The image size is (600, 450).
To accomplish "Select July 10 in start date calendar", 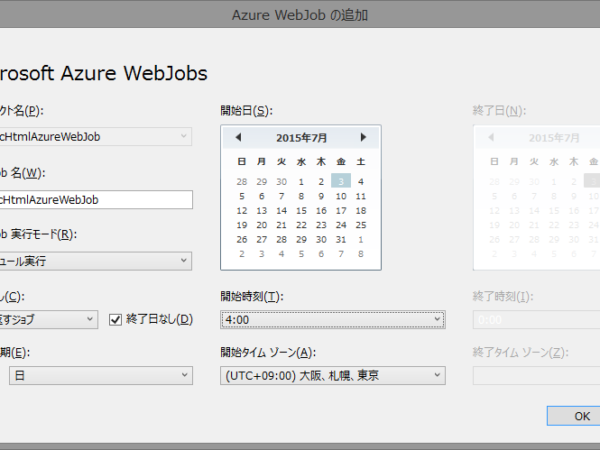I will [341, 196].
